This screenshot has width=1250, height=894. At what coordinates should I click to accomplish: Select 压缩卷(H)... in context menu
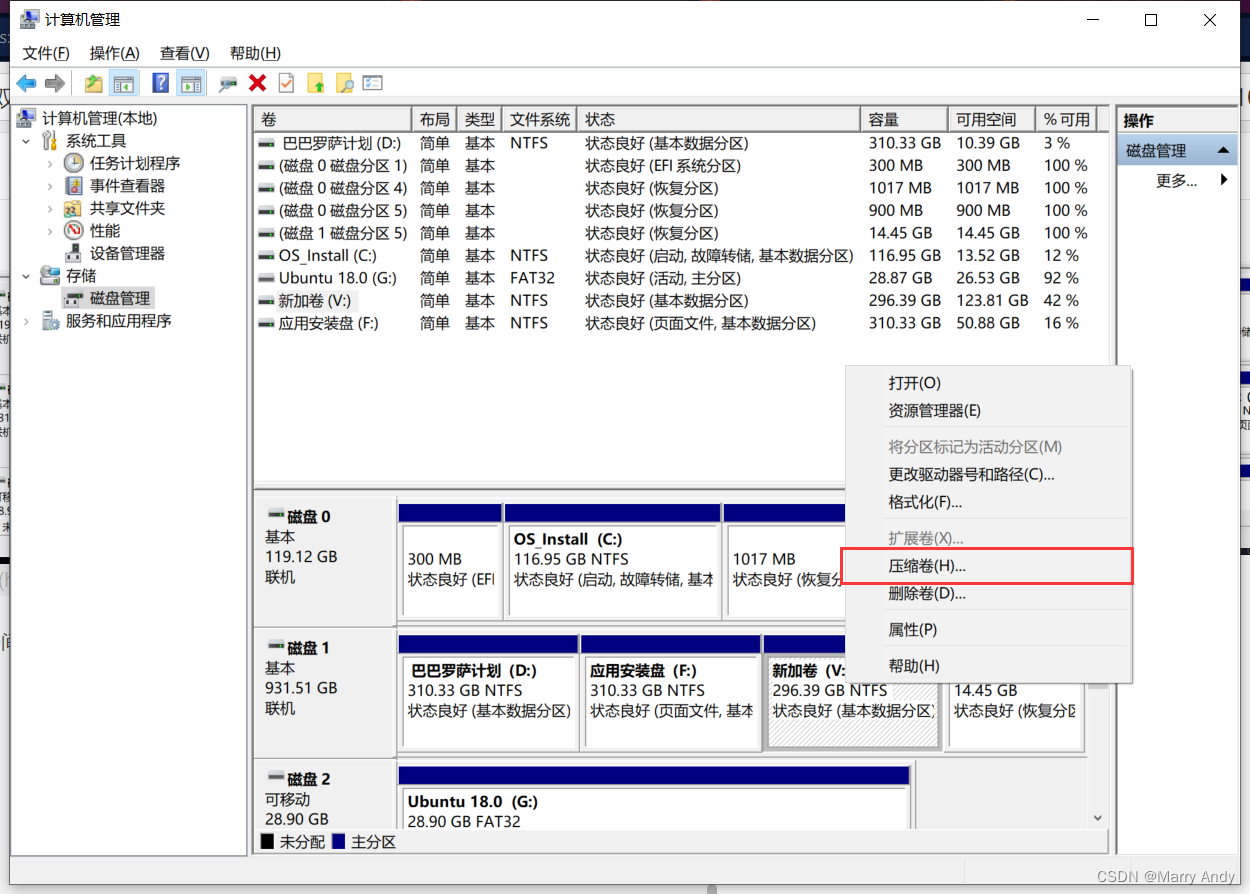927,566
